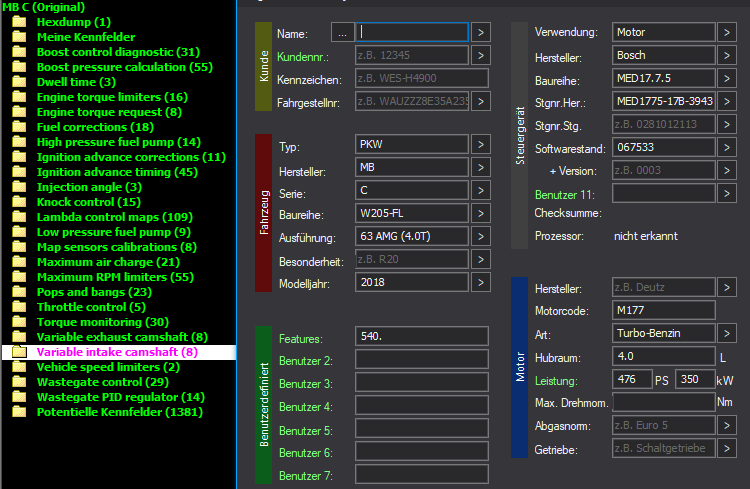Focus the Max. Drehmom. input field
This screenshot has width=750, height=489.
pyautogui.click(x=663, y=402)
